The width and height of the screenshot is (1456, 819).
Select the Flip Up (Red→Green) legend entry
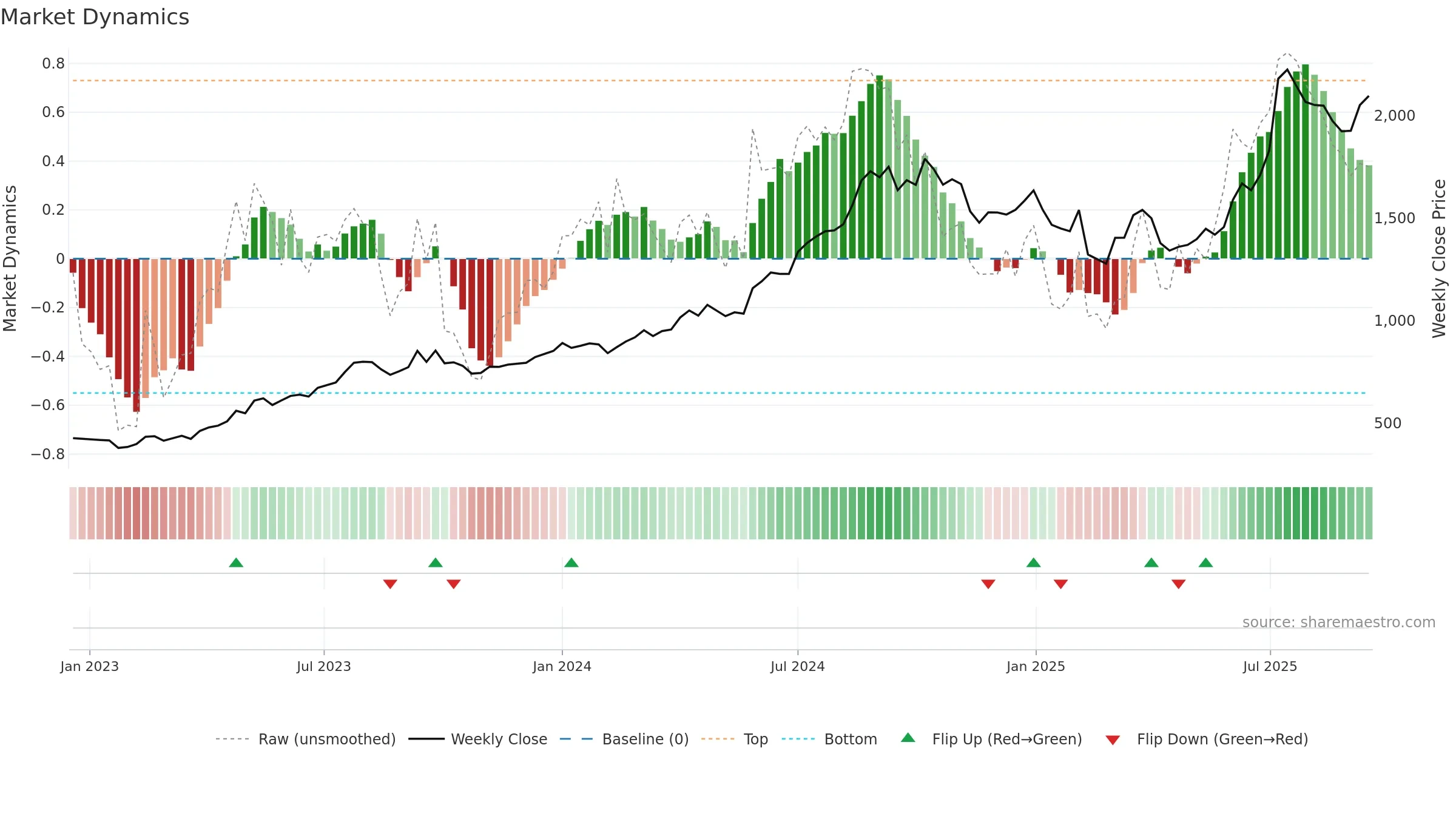(x=991, y=739)
